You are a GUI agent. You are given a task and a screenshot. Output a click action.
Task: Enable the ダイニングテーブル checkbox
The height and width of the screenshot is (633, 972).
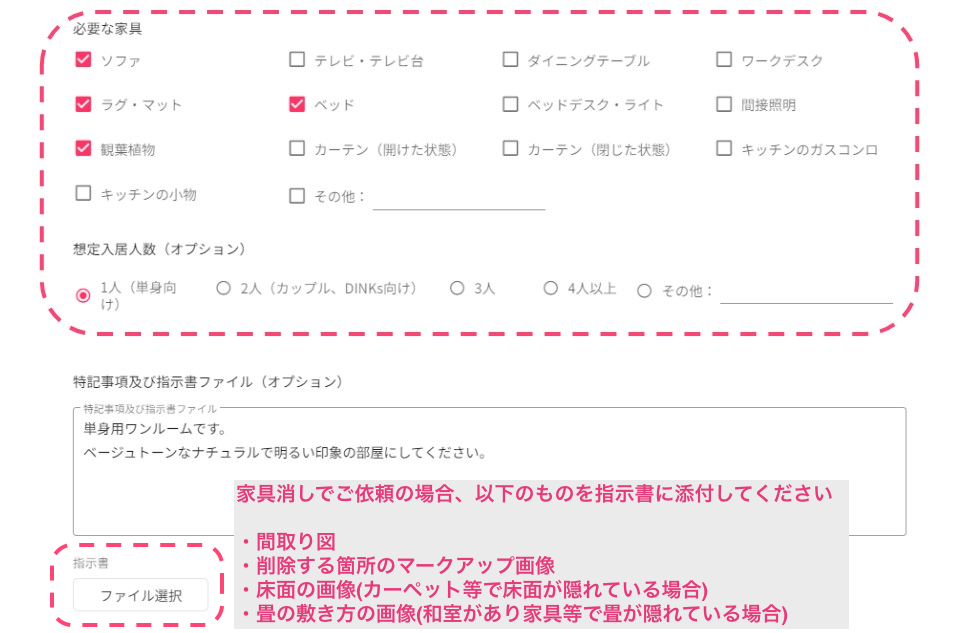click(510, 60)
